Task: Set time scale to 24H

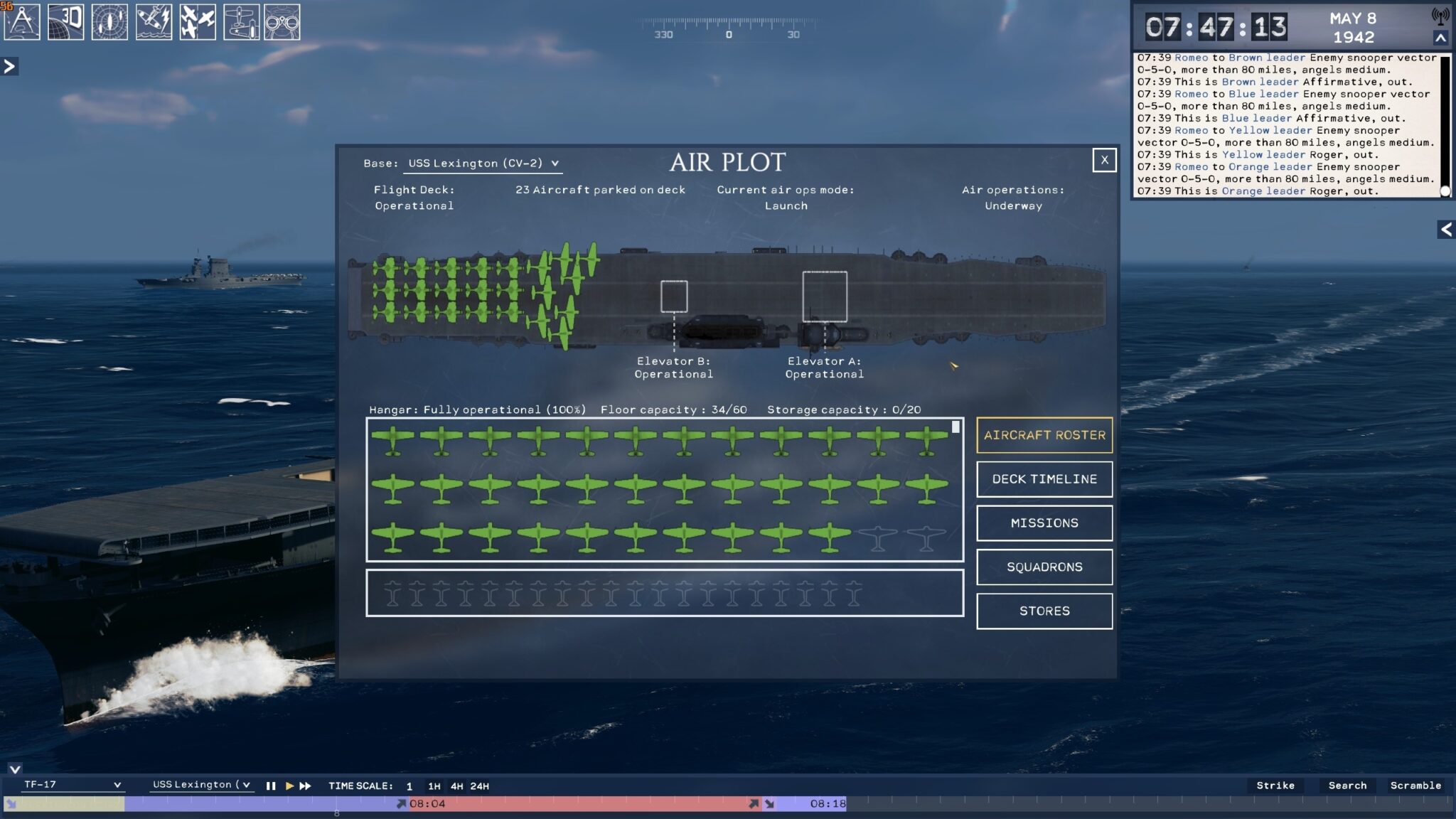Action: [480, 786]
